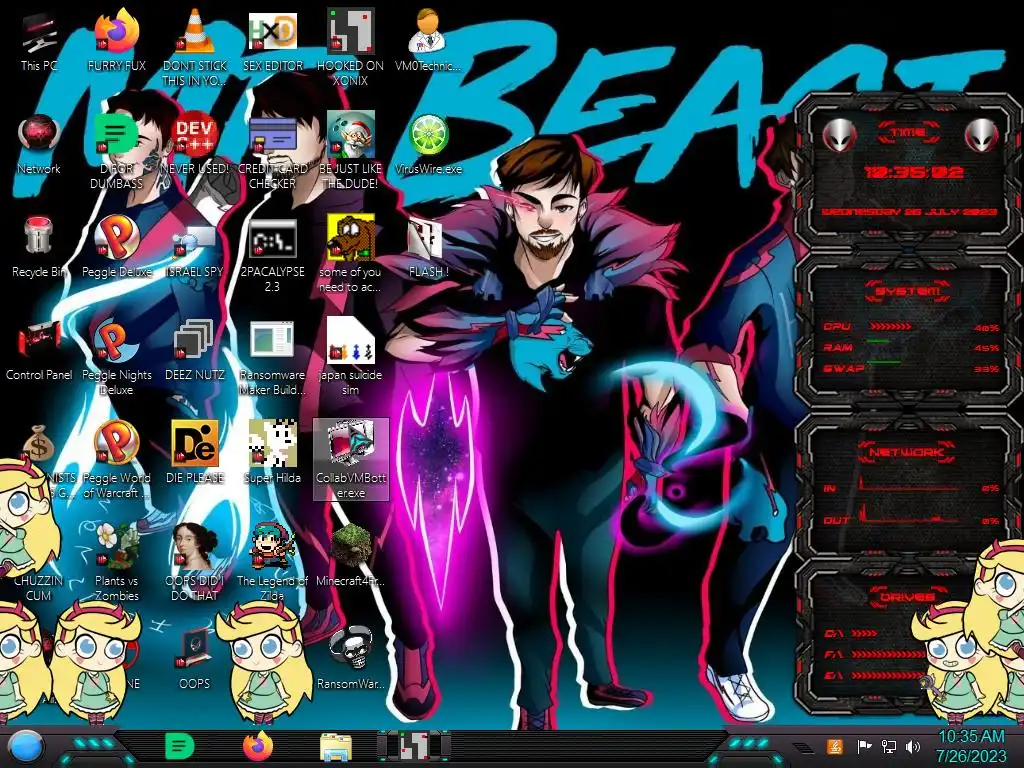
Task: Select the dog icon 'some of you need to ac...'
Action: click(350, 253)
